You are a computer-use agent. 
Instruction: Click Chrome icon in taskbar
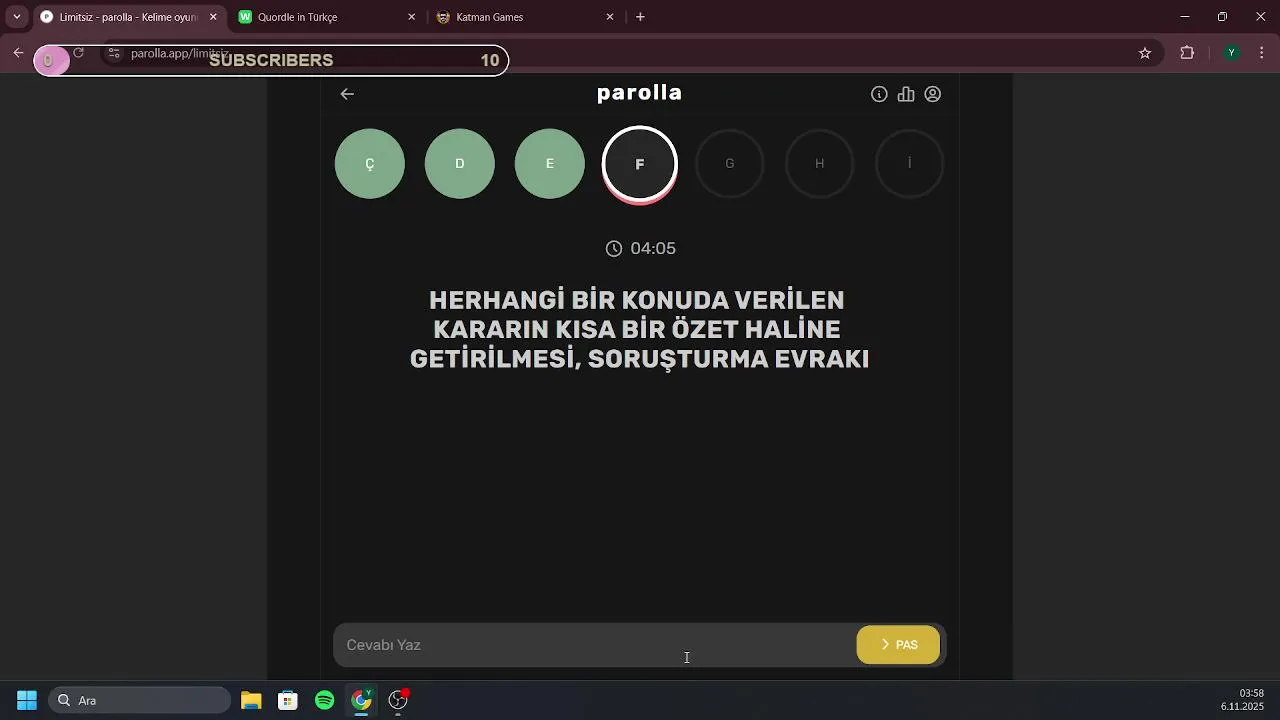tap(362, 700)
